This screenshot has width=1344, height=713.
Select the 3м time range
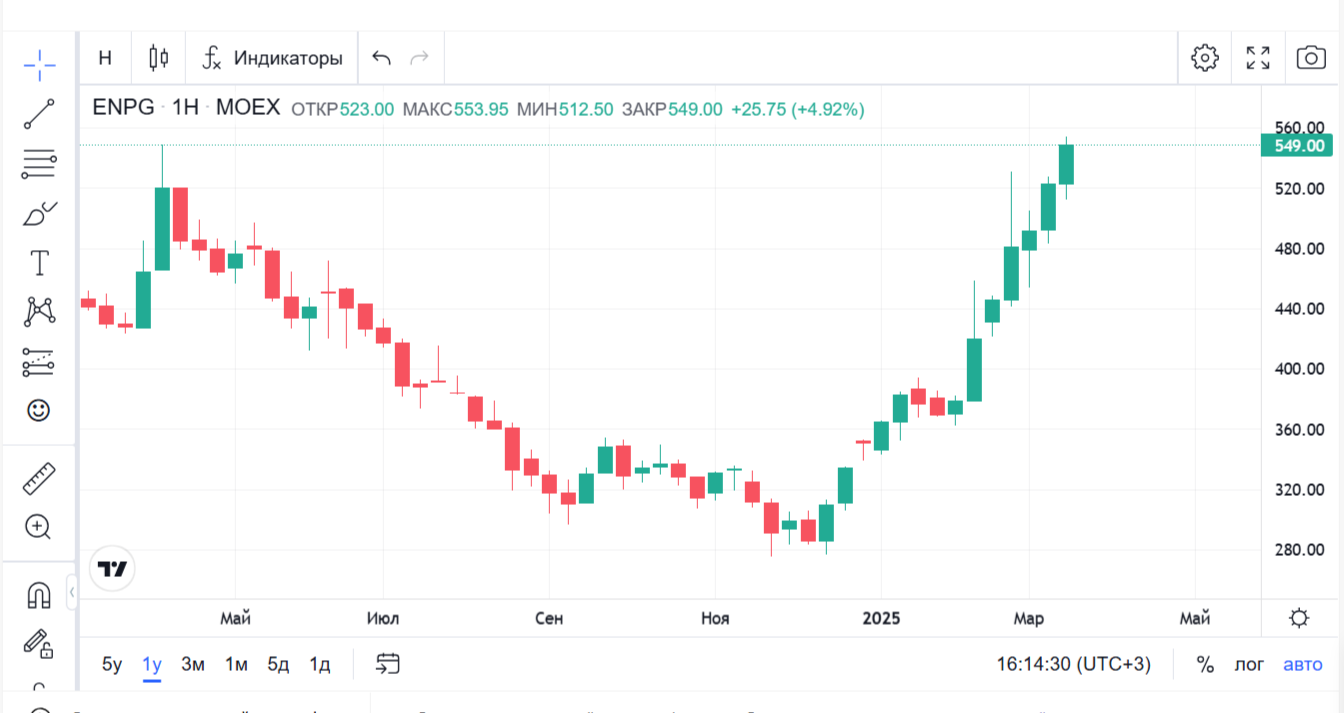[x=193, y=664]
